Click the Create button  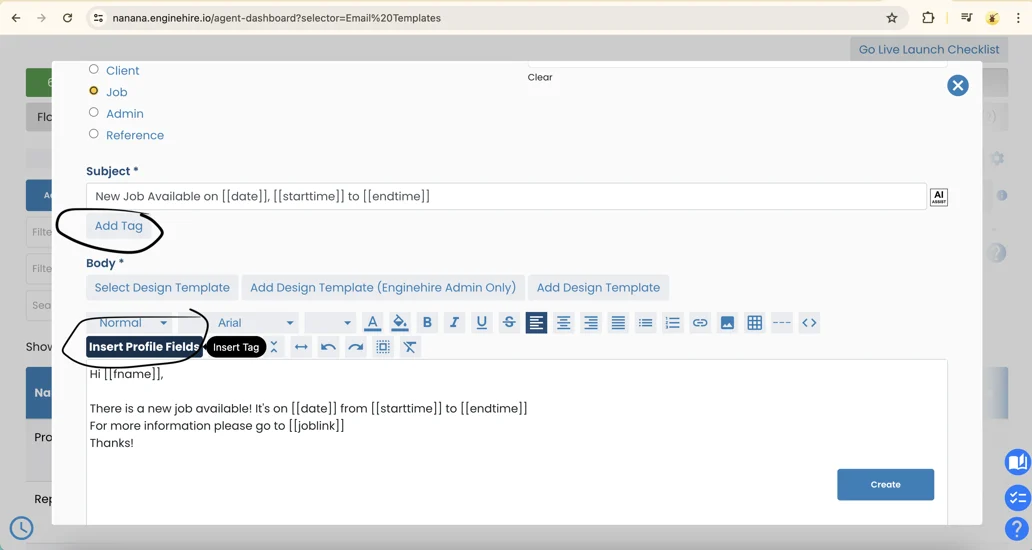click(x=885, y=484)
